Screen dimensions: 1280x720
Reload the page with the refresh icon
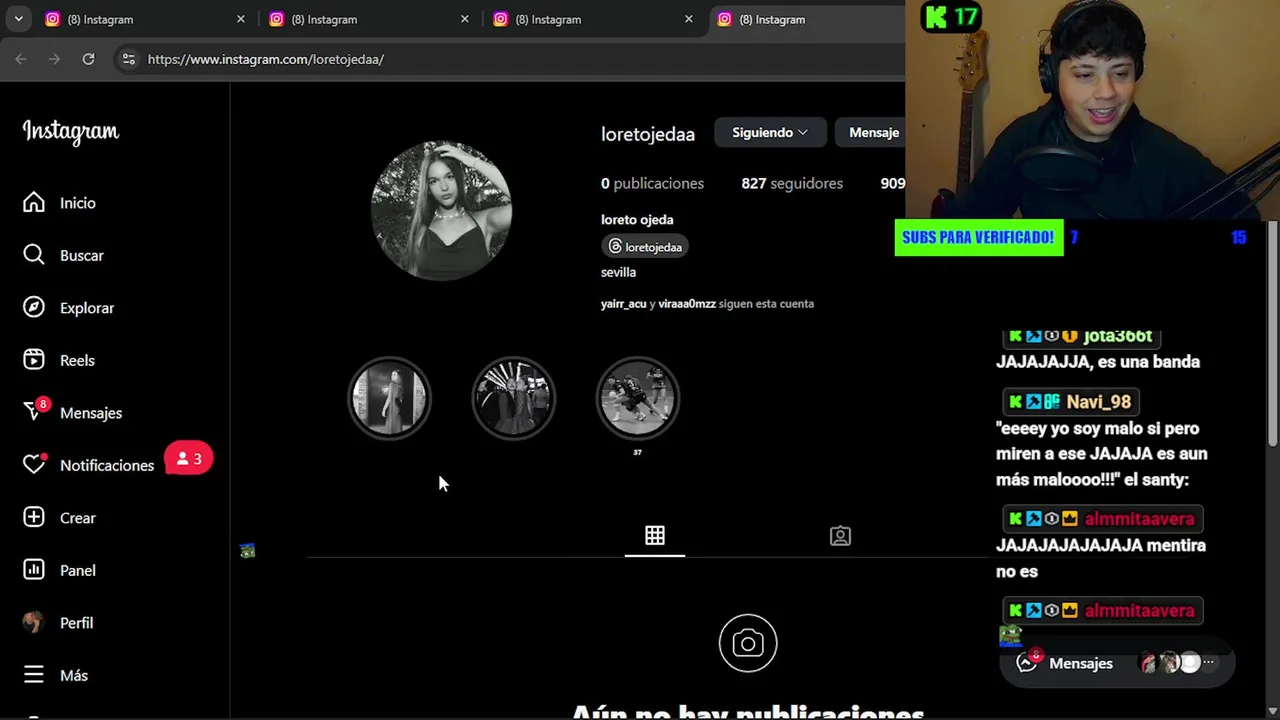[88, 59]
